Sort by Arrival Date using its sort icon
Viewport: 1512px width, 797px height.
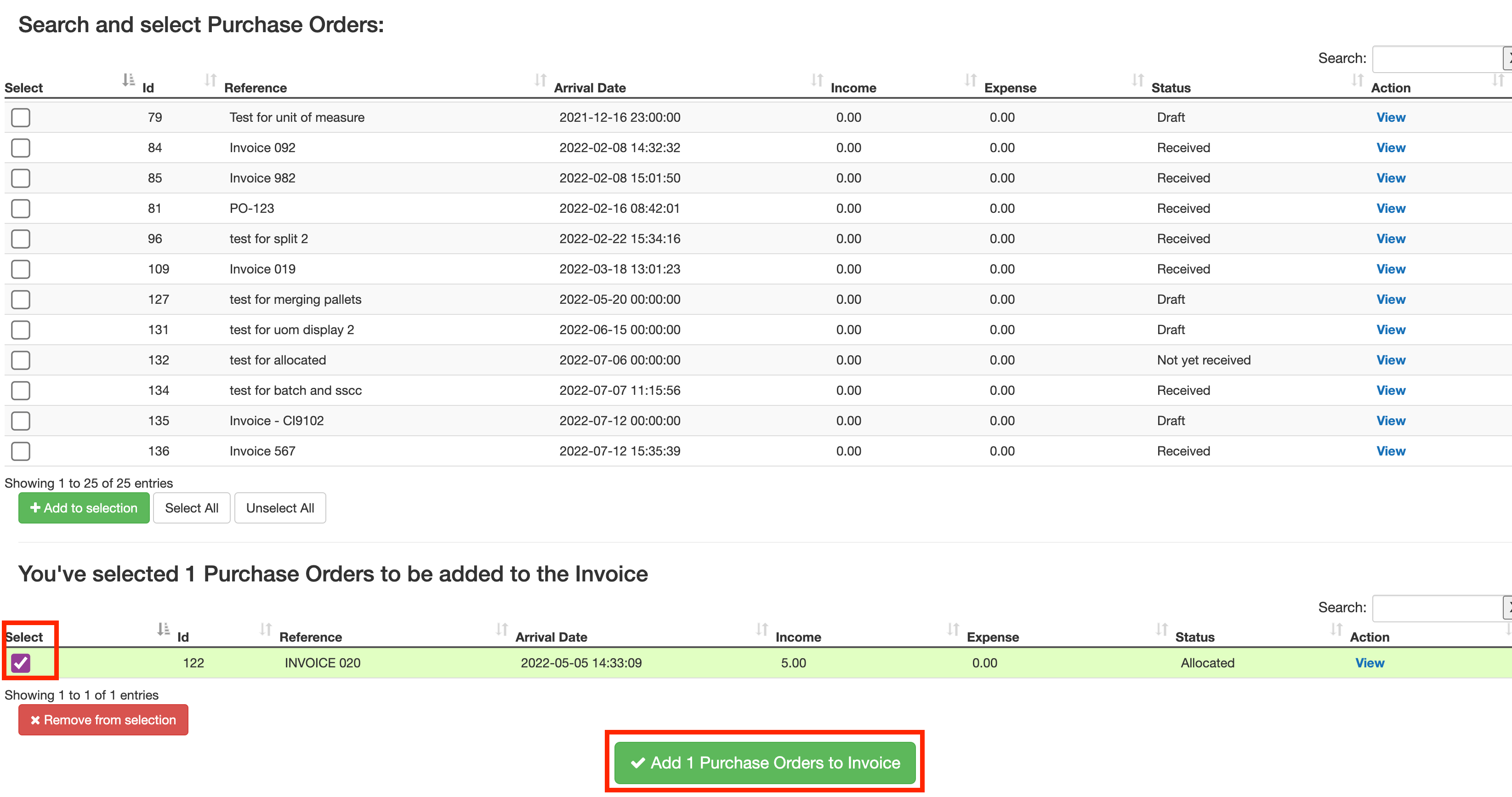click(540, 81)
